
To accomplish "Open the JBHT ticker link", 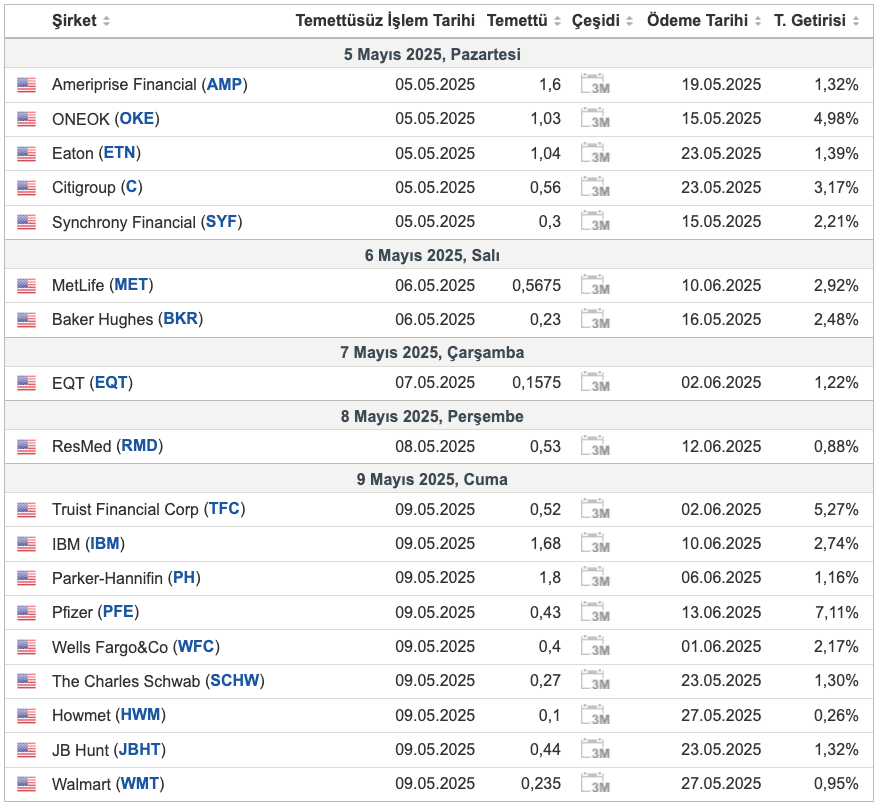I will [139, 749].
